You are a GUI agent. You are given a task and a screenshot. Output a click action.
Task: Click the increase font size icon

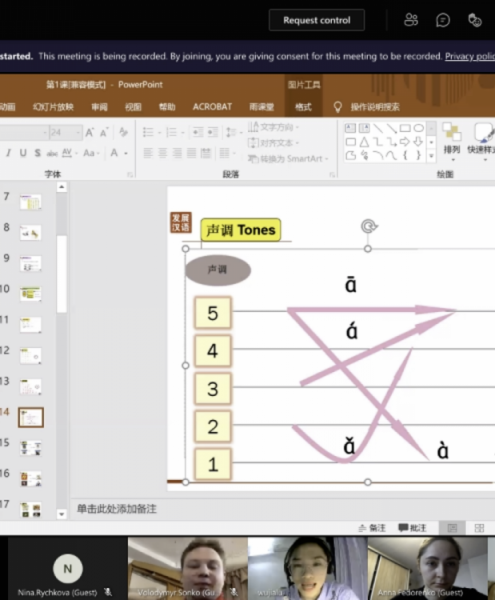pyautogui.click(x=90, y=132)
